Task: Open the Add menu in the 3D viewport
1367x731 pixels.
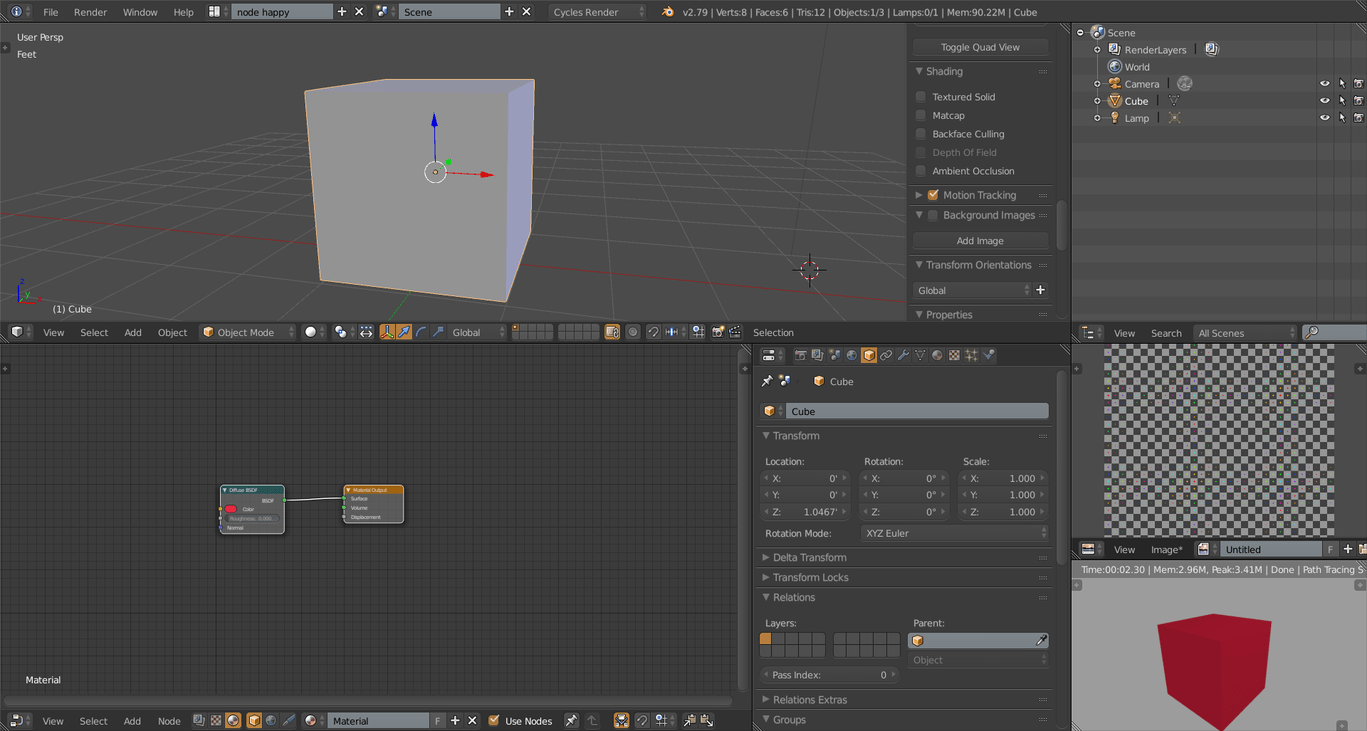Action: [132, 332]
